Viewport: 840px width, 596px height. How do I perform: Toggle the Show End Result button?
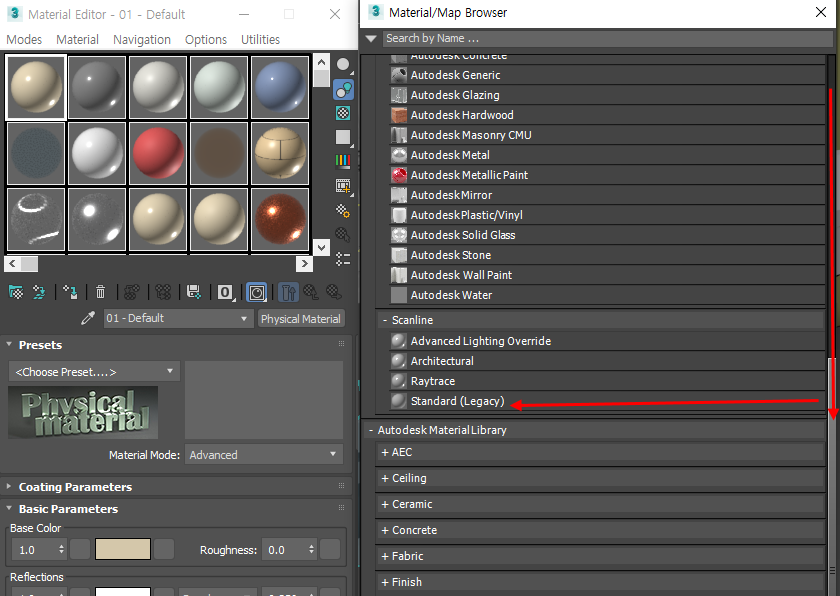(288, 293)
